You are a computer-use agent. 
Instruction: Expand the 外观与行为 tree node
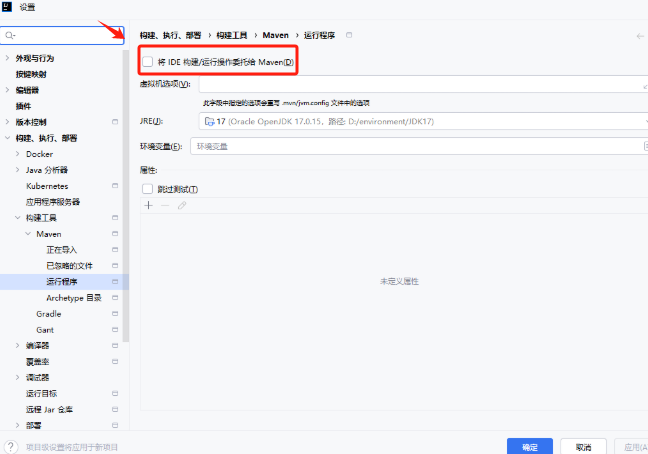pos(7,58)
